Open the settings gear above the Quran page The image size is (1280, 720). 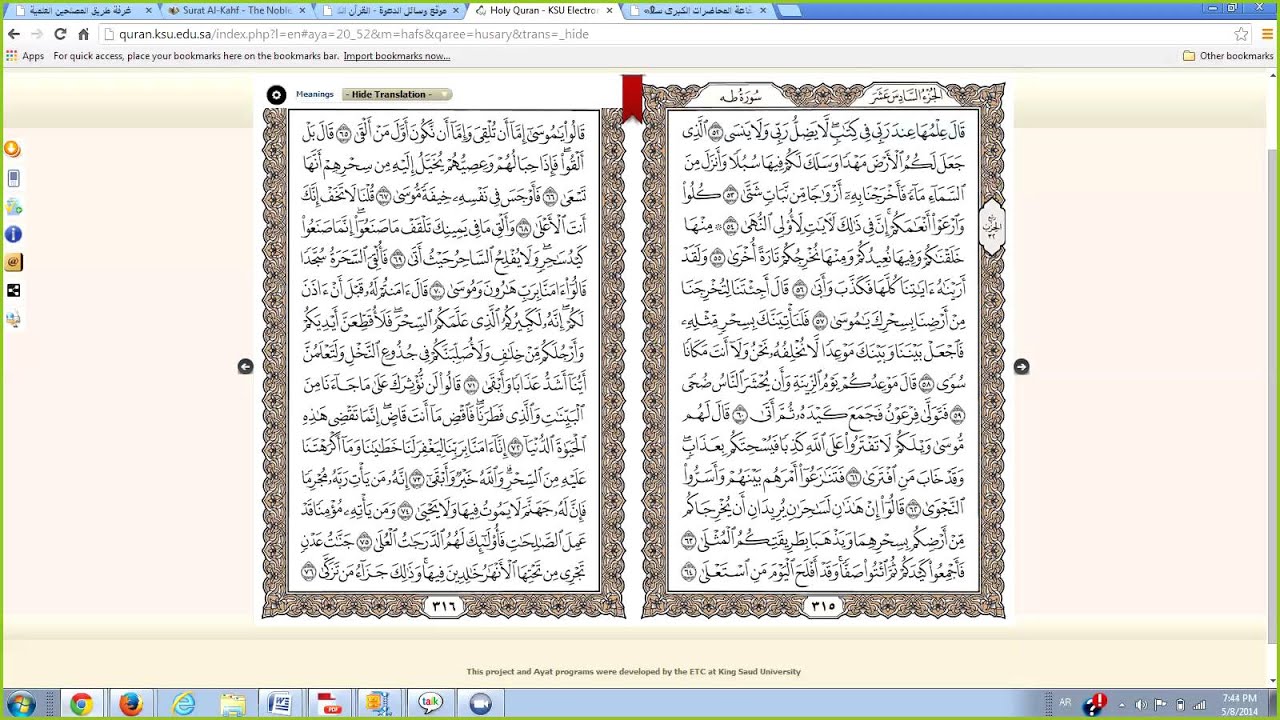[276, 95]
